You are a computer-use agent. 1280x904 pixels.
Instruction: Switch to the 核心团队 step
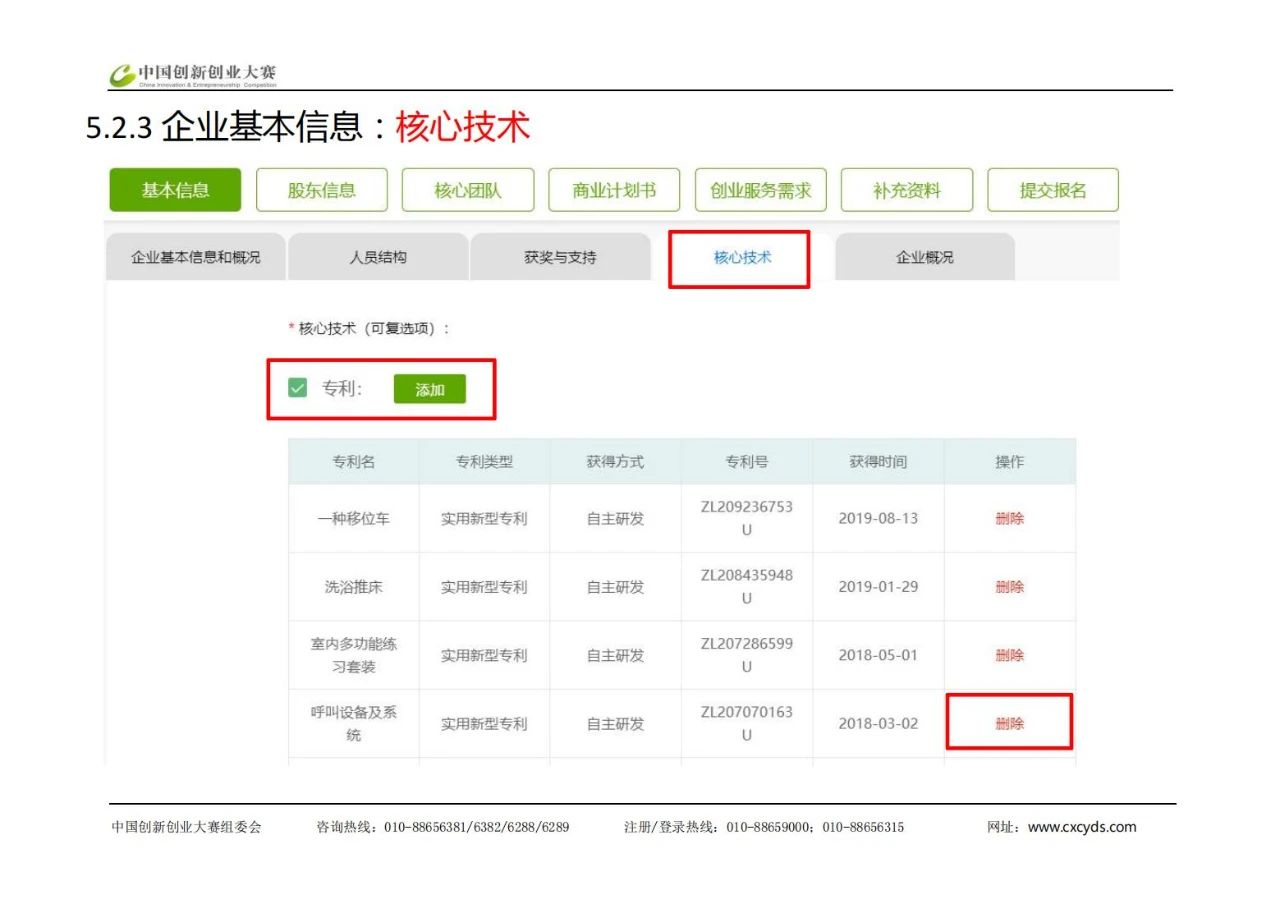[x=467, y=190]
